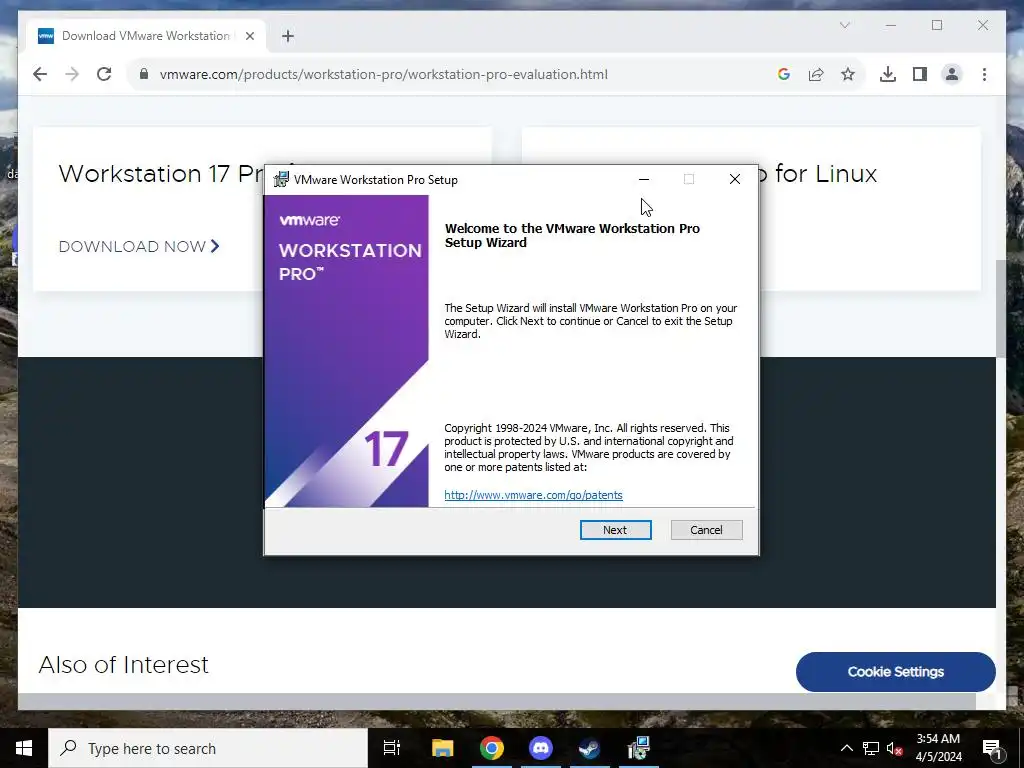Open the tab search dropdown arrow
The width and height of the screenshot is (1024, 768).
844,25
